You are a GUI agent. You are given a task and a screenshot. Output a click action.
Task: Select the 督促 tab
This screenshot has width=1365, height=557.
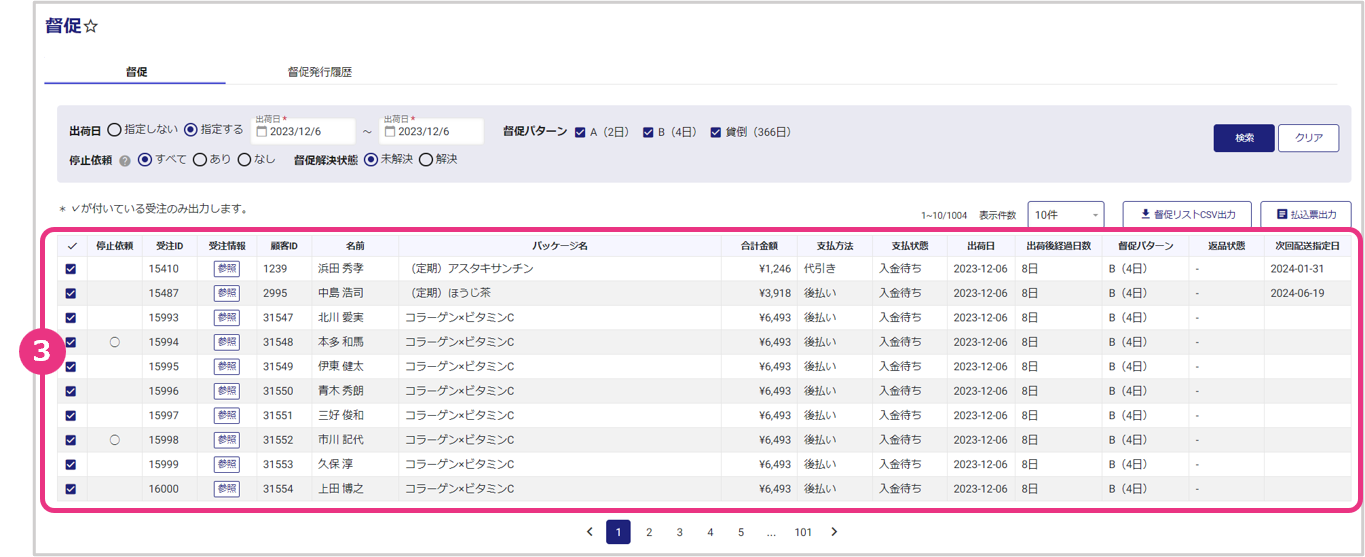pos(136,72)
